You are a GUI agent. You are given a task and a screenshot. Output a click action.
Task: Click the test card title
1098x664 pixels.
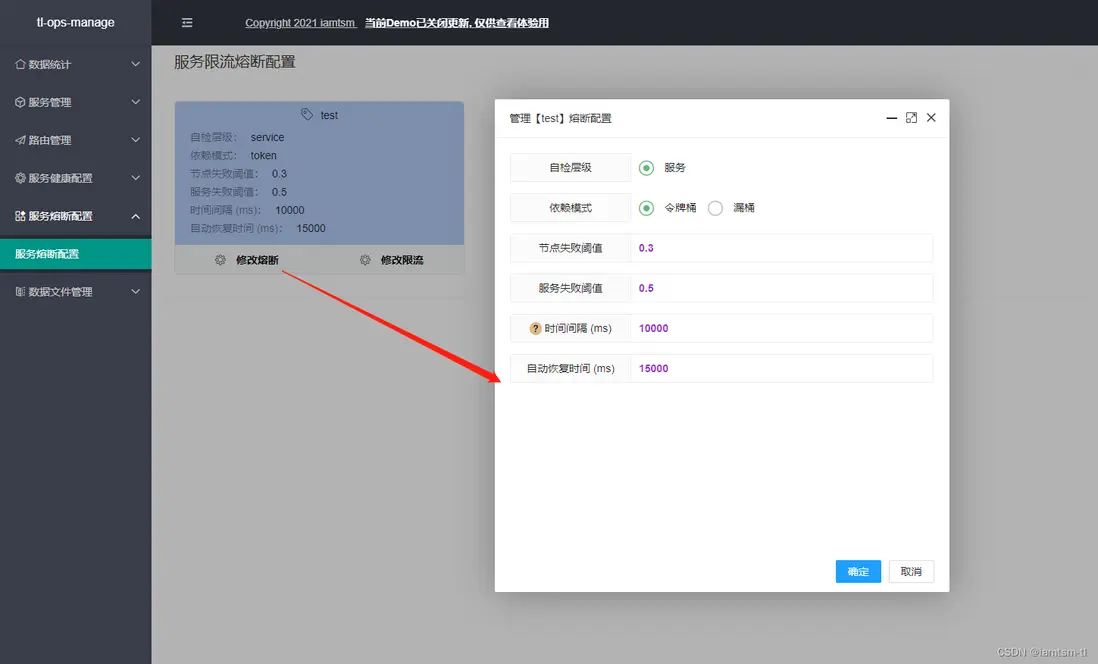tap(329, 115)
